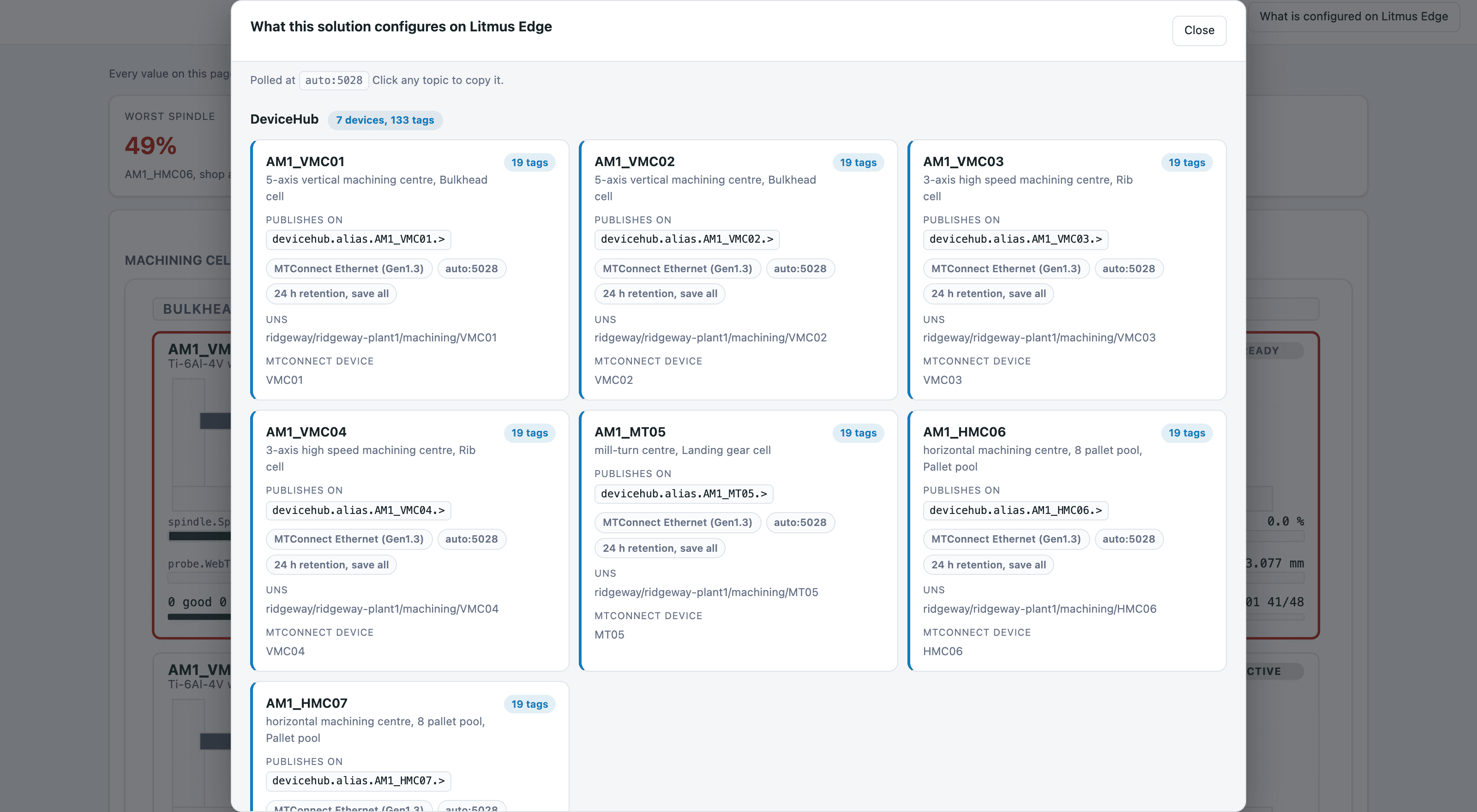Click MTConnect device value 'VMC03'
Image resolution: width=1477 pixels, height=812 pixels.
(x=942, y=380)
